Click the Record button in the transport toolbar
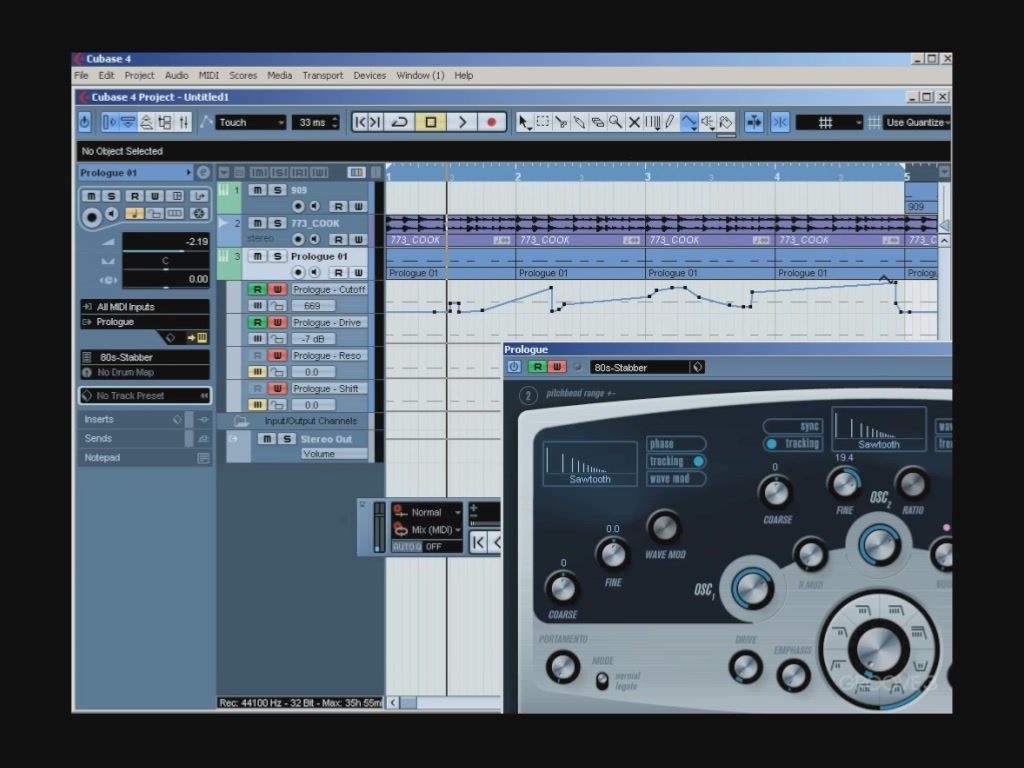The image size is (1024, 768). [492, 122]
